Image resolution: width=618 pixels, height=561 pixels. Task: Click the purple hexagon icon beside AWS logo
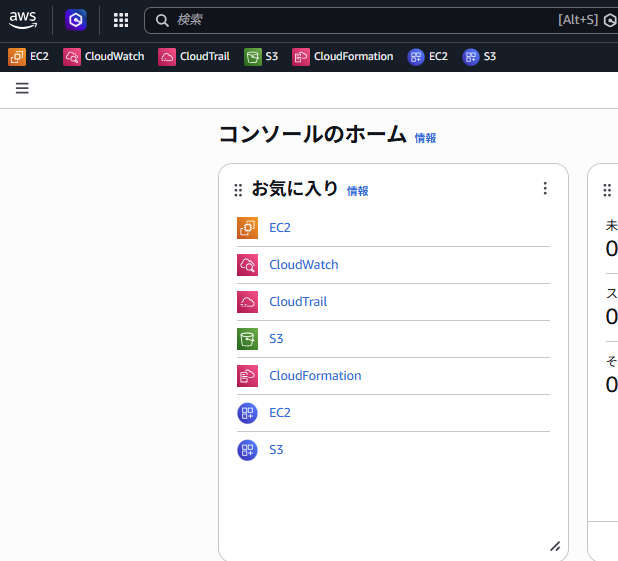pos(76,20)
